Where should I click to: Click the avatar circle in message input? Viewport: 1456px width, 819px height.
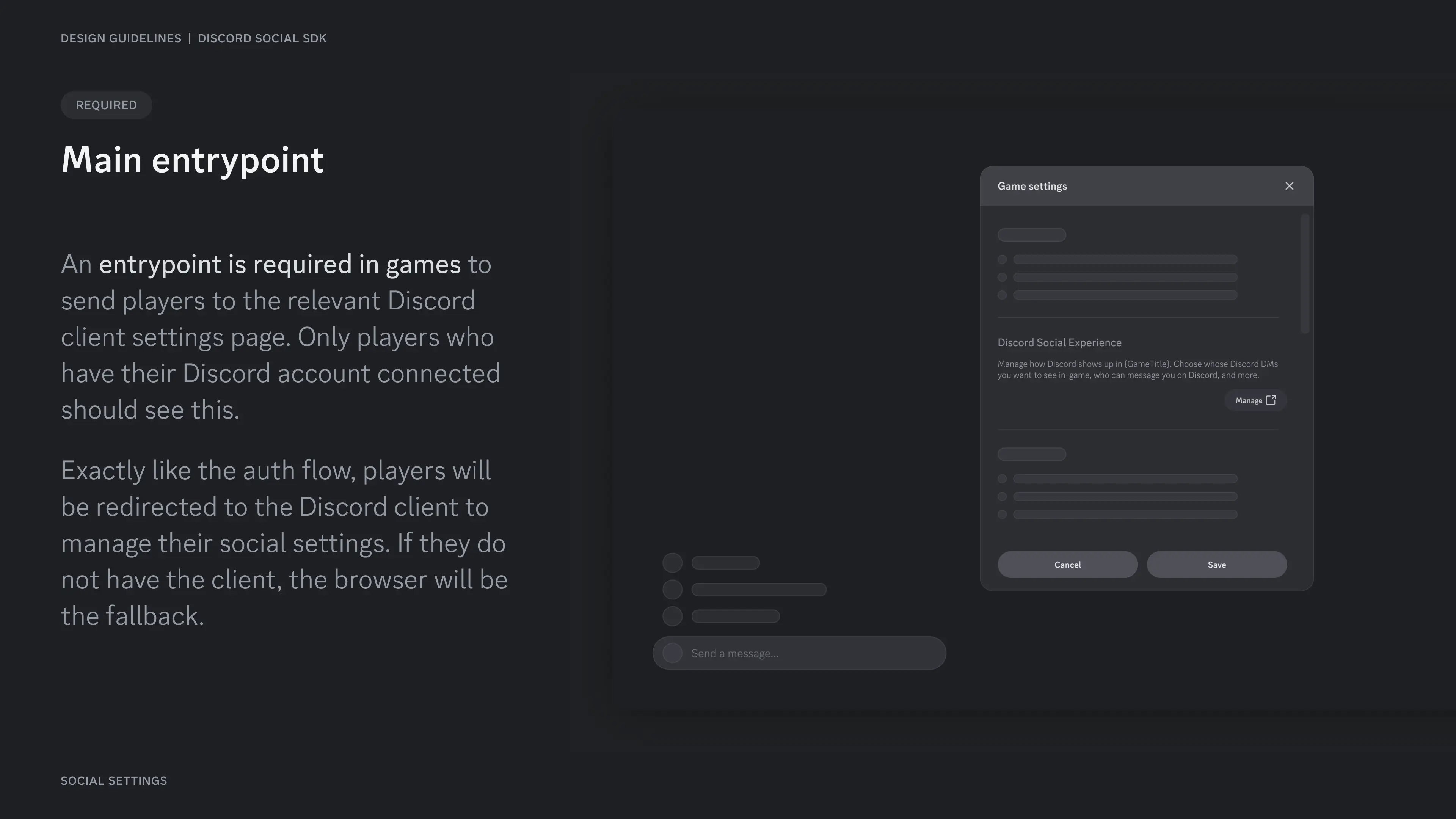point(672,653)
